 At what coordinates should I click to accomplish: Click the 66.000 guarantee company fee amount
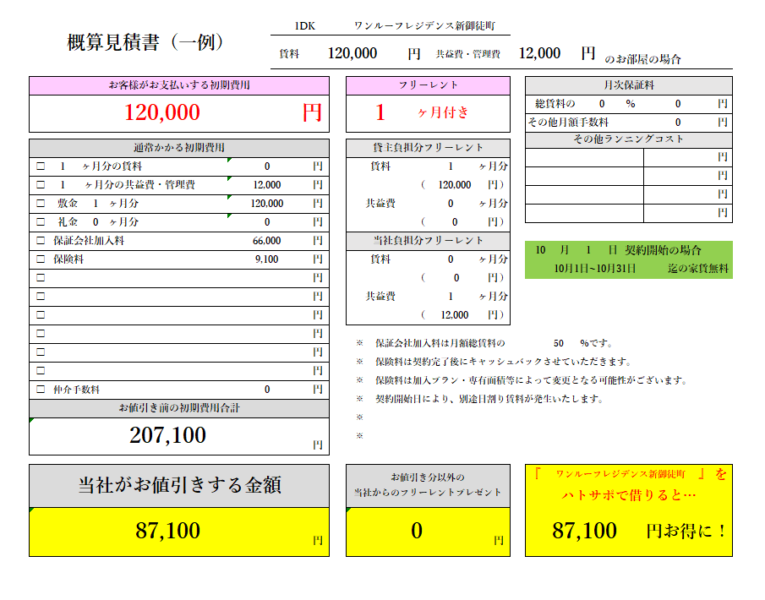tap(266, 241)
